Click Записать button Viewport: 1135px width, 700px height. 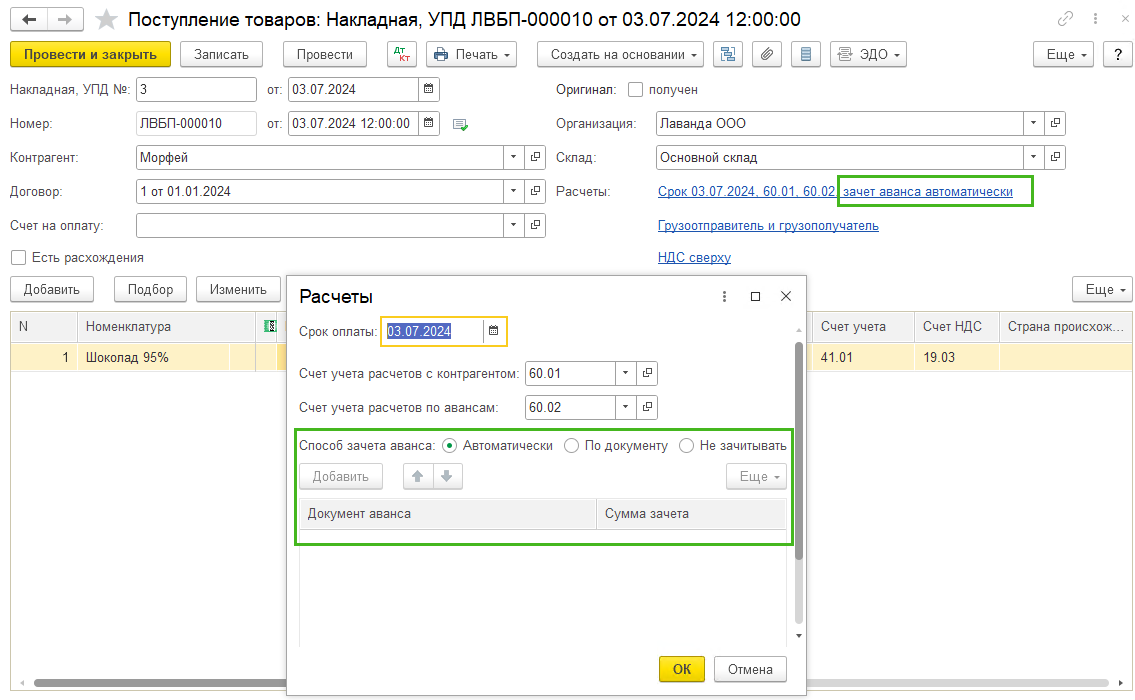coord(221,54)
